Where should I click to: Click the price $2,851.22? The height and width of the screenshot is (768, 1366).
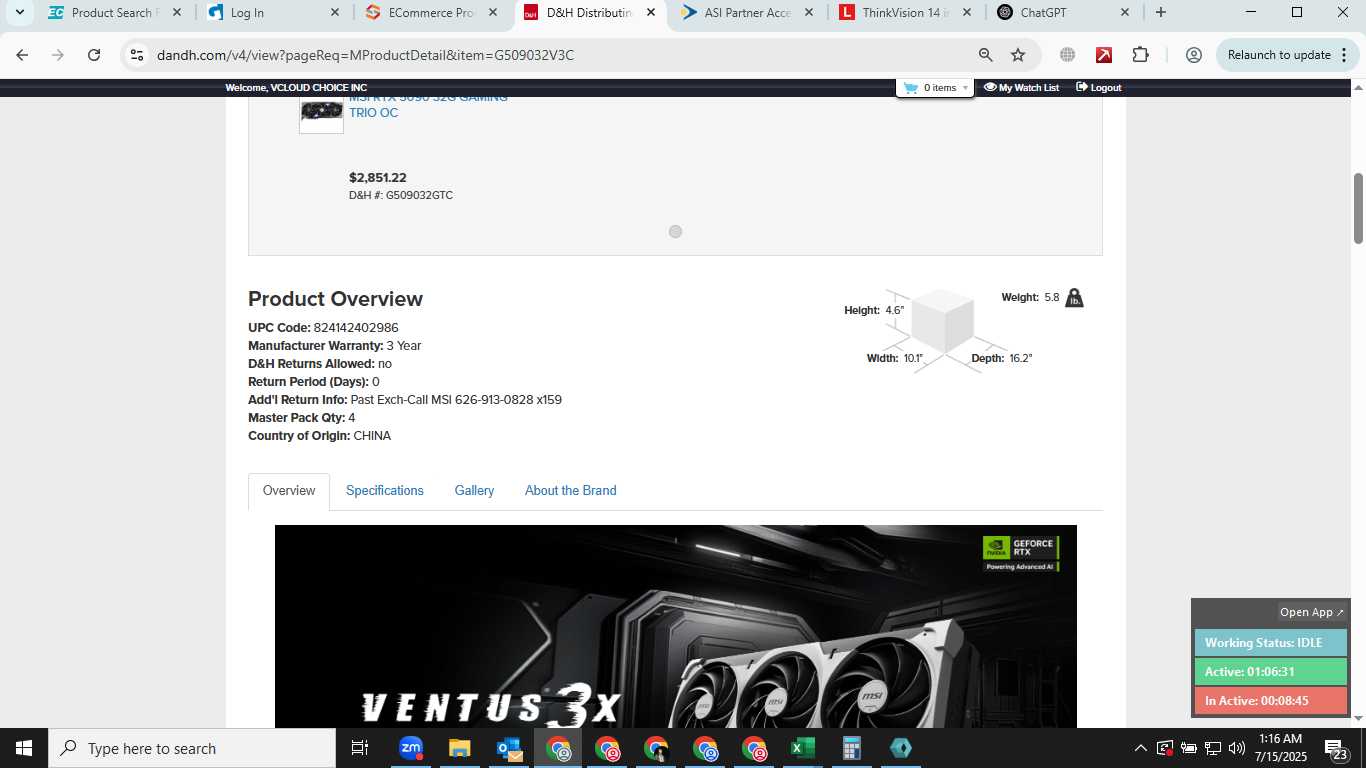point(378,178)
